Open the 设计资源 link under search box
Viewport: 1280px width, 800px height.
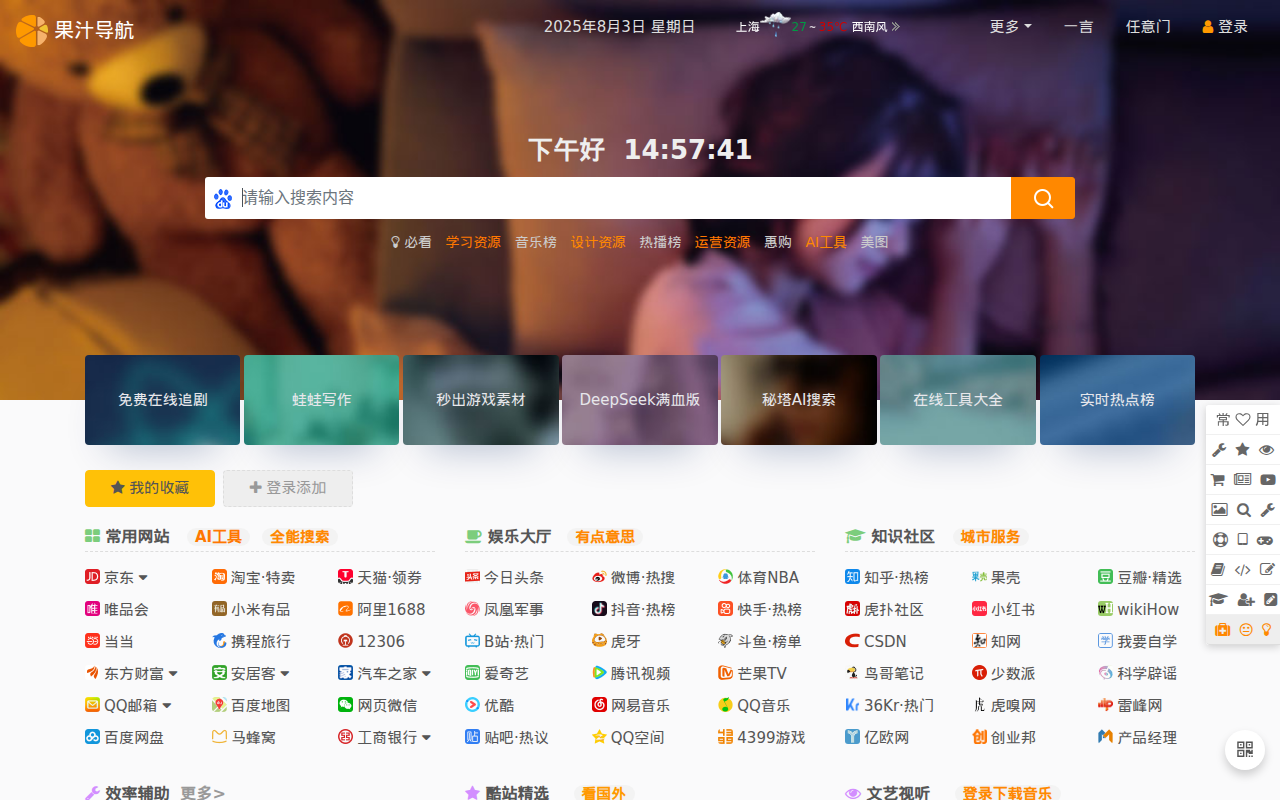point(598,242)
